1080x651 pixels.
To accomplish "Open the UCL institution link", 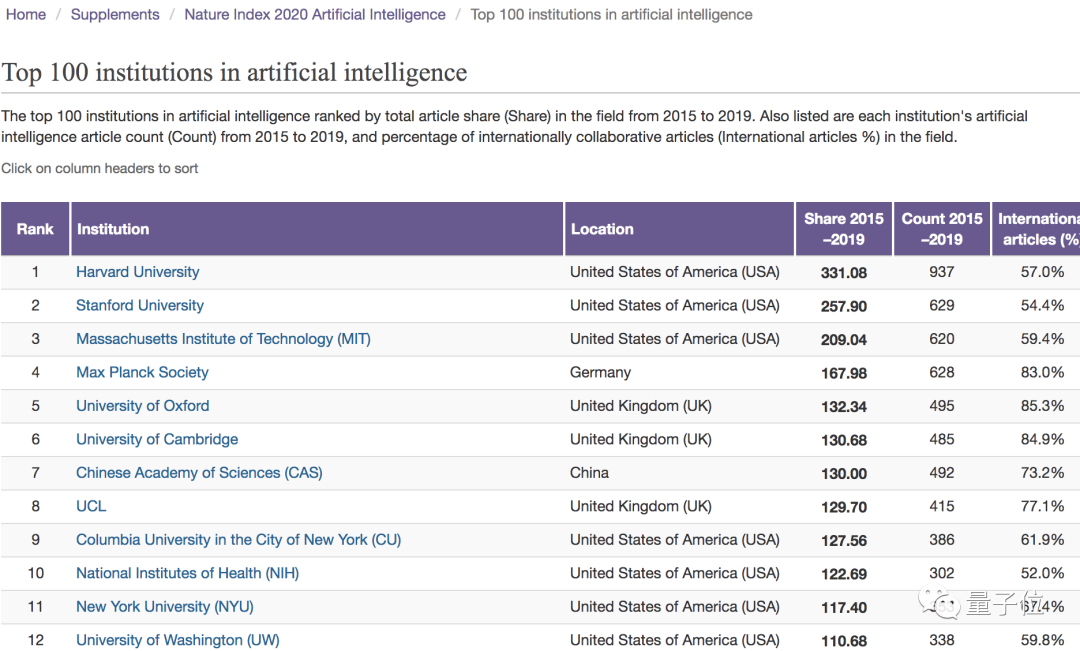I will (x=91, y=507).
